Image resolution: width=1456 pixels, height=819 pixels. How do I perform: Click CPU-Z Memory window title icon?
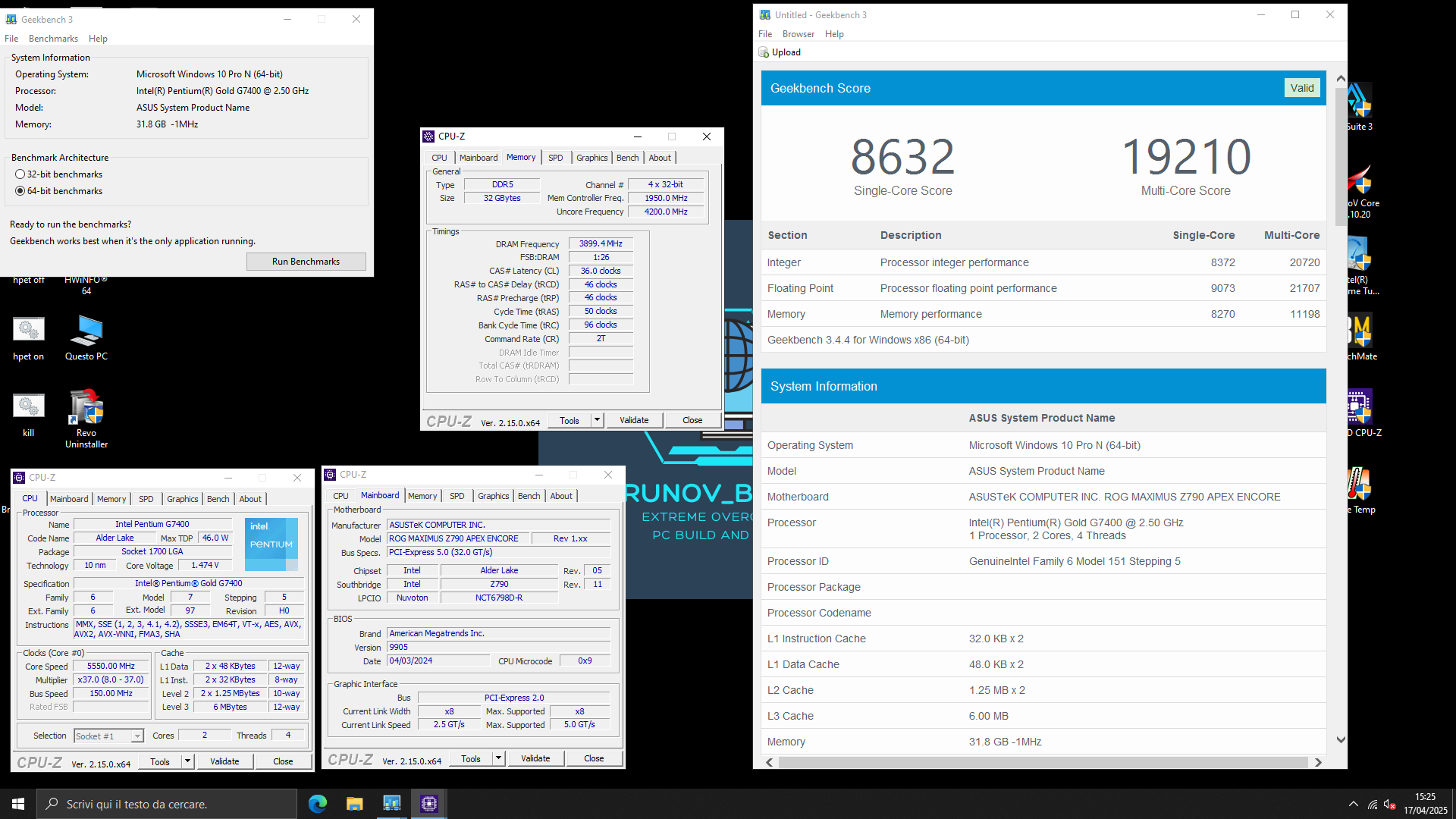tap(429, 136)
